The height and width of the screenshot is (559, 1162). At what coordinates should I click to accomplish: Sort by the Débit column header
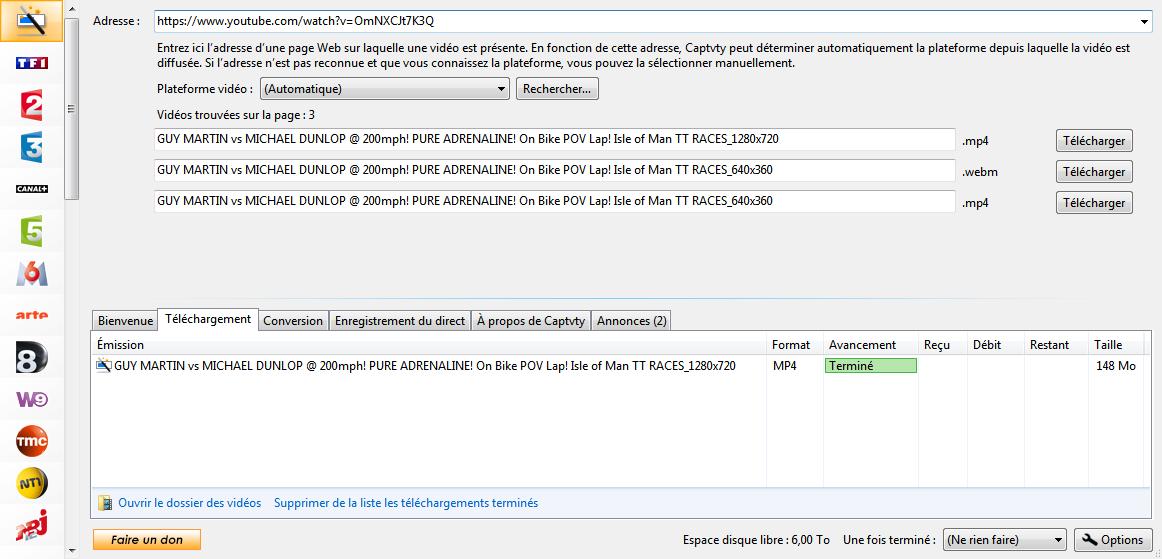[996, 345]
